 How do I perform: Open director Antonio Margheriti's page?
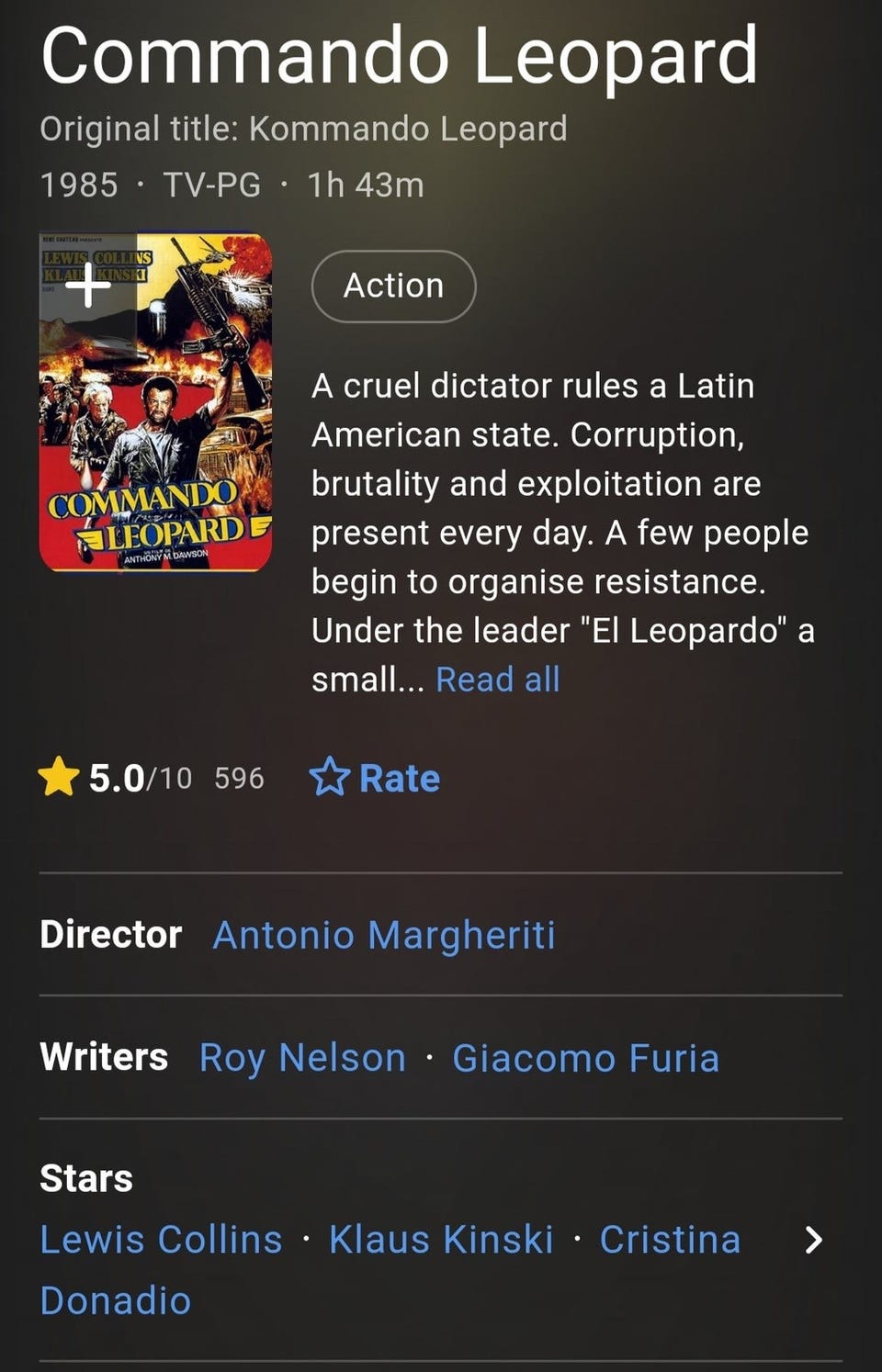point(384,935)
